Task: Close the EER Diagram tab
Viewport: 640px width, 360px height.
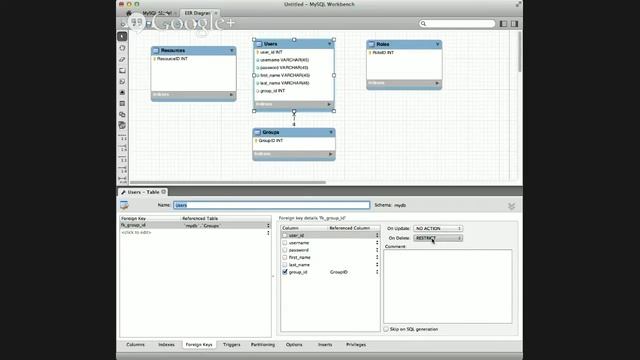Action: click(216, 13)
